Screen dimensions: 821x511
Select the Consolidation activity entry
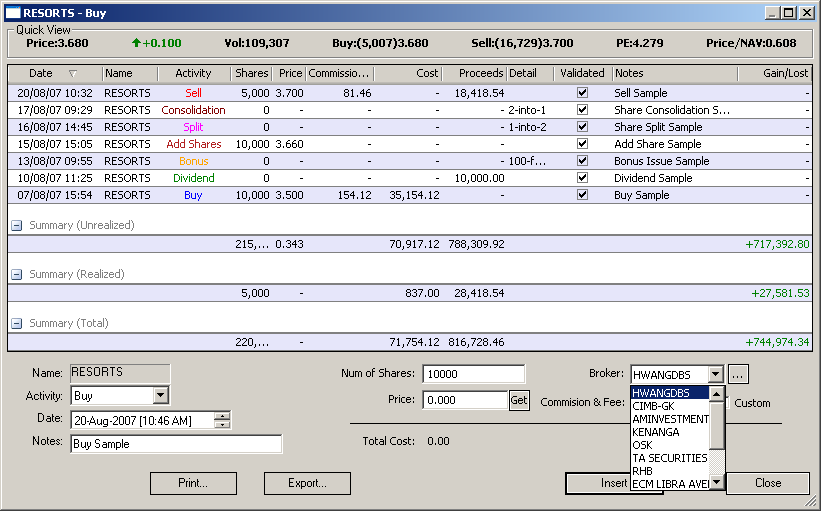(193, 110)
